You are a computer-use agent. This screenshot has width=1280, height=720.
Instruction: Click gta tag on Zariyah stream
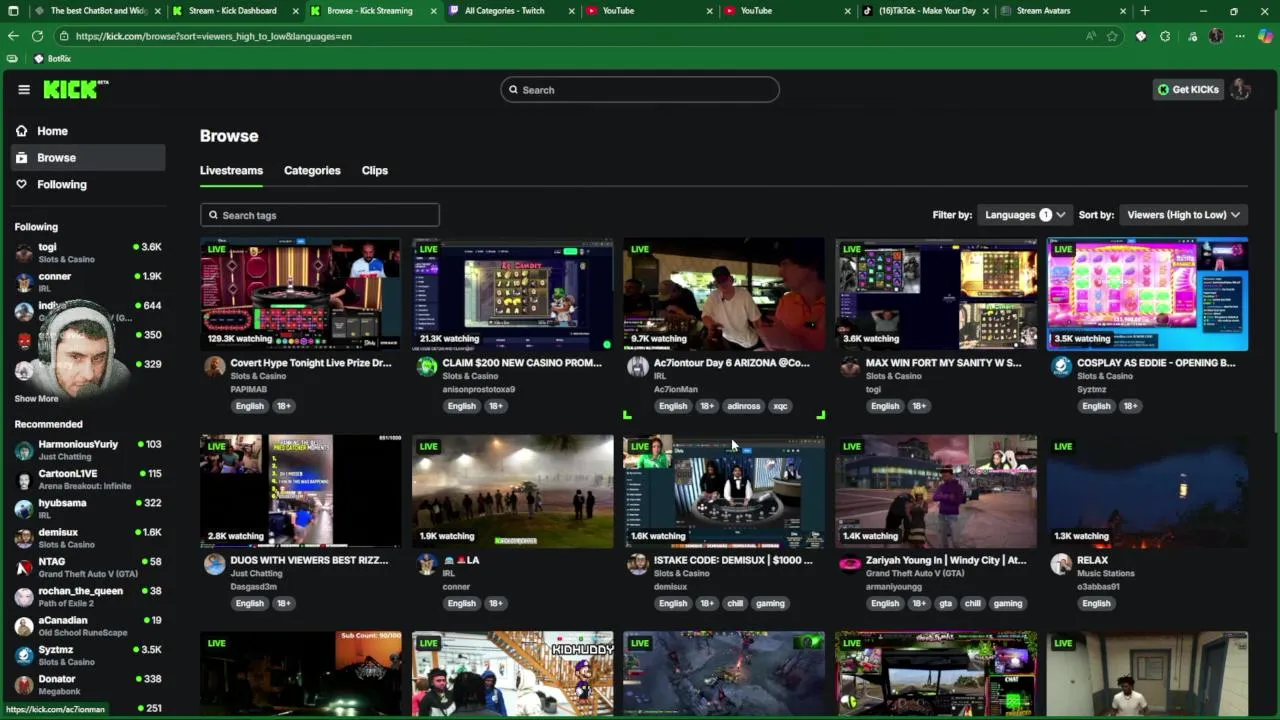coord(945,603)
